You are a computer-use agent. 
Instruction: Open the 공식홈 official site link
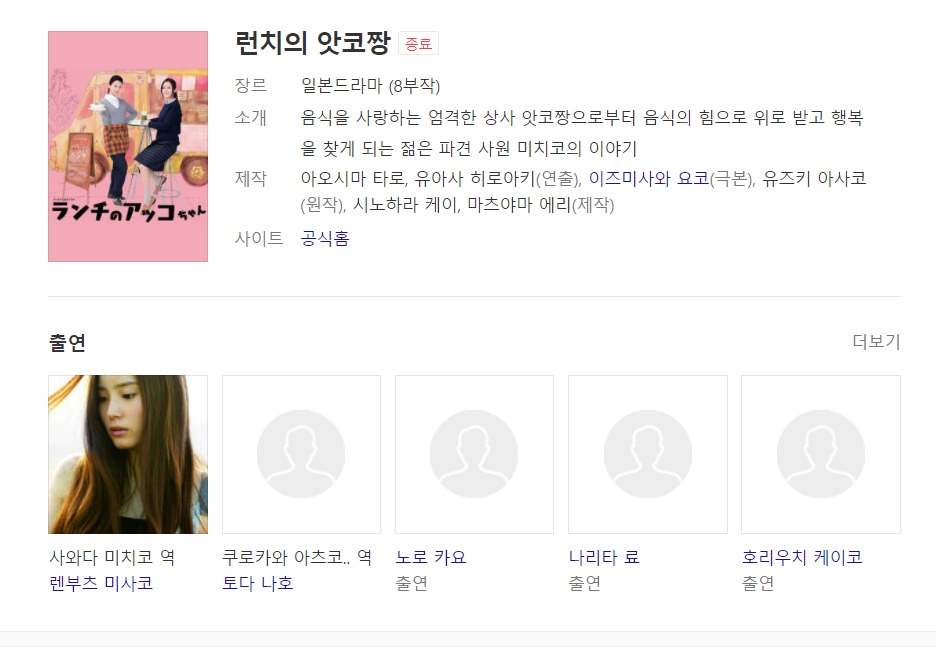[x=325, y=239]
